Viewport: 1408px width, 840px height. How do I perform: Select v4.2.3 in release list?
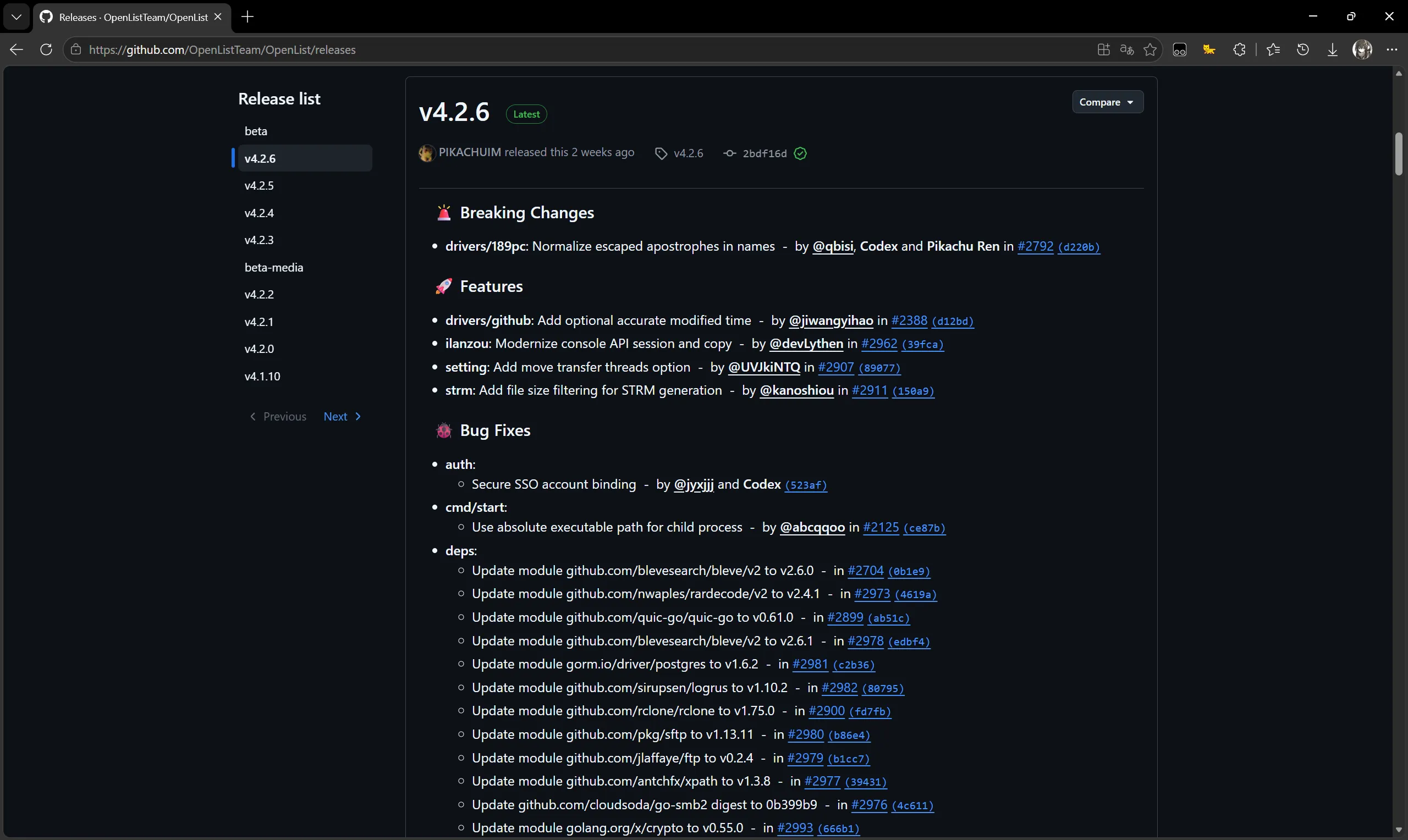pyautogui.click(x=305, y=240)
